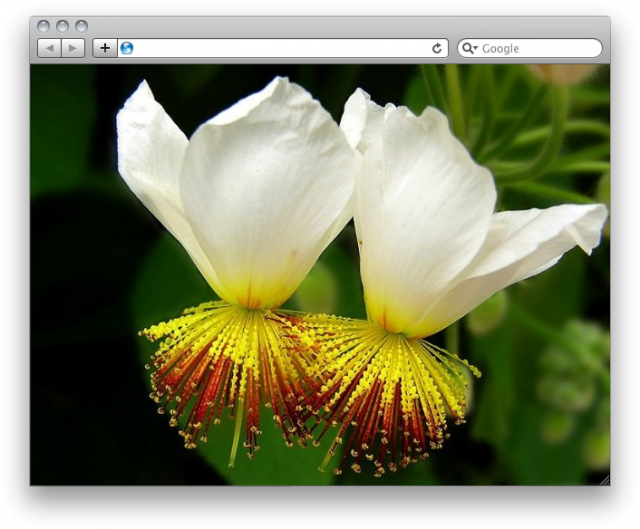The width and height of the screenshot is (640, 529).
Task: Open the search magnifier dropdown menu
Action: [470, 48]
